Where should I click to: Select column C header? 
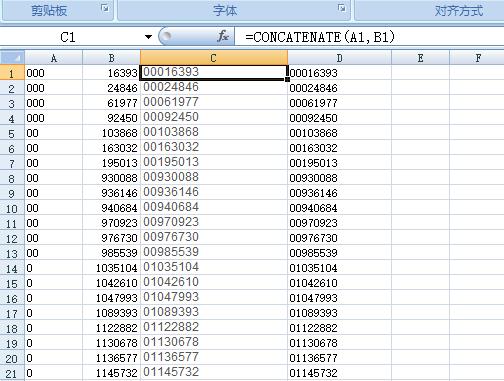(214, 58)
